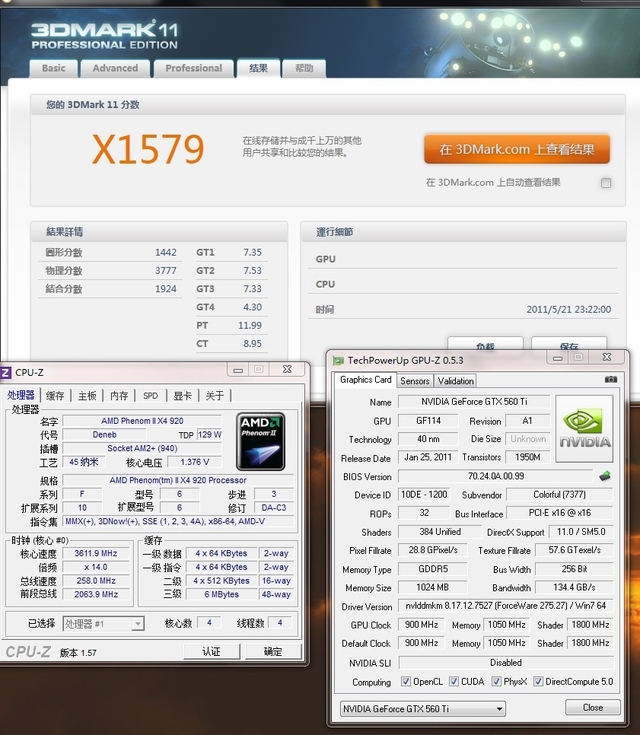The image size is (640, 735).
Task: Click the Memory Size value 1024 MB
Action: [x=433, y=587]
